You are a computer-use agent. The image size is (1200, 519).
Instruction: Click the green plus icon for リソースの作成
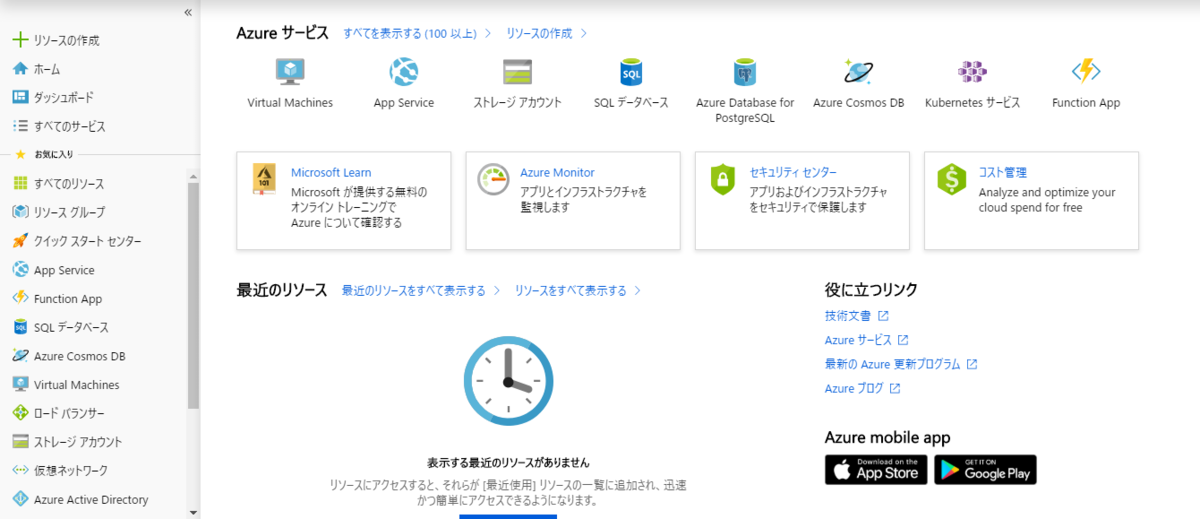point(20,40)
